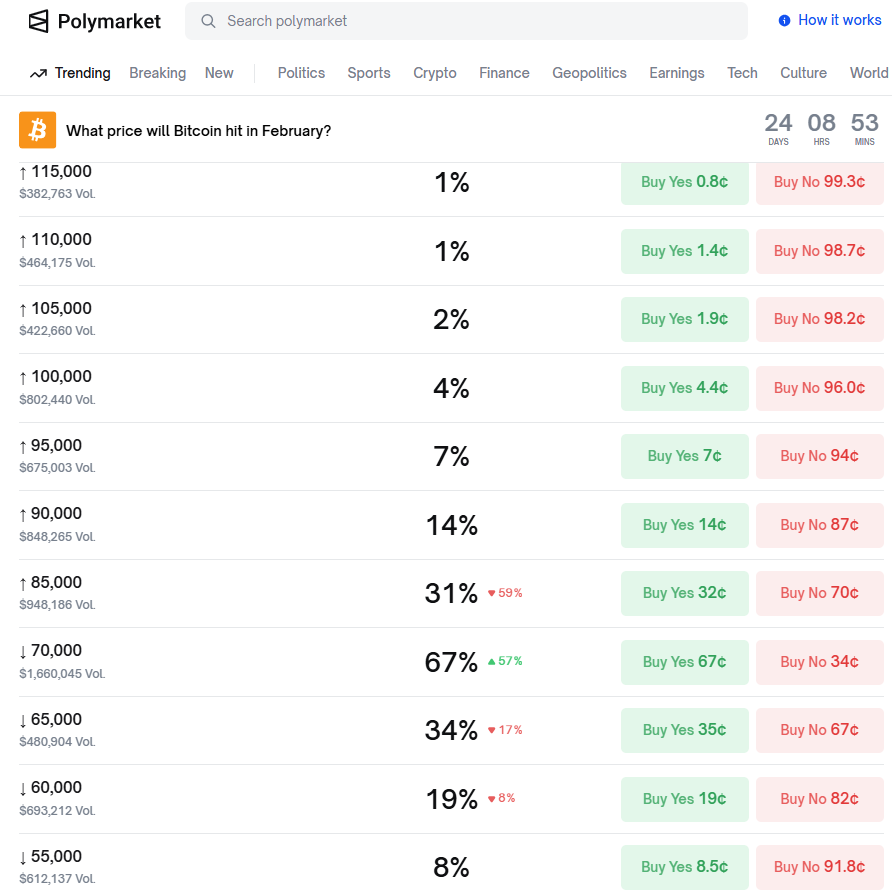This screenshot has width=892, height=896.
Task: Click the Trending arrow icon
Action: [39, 73]
